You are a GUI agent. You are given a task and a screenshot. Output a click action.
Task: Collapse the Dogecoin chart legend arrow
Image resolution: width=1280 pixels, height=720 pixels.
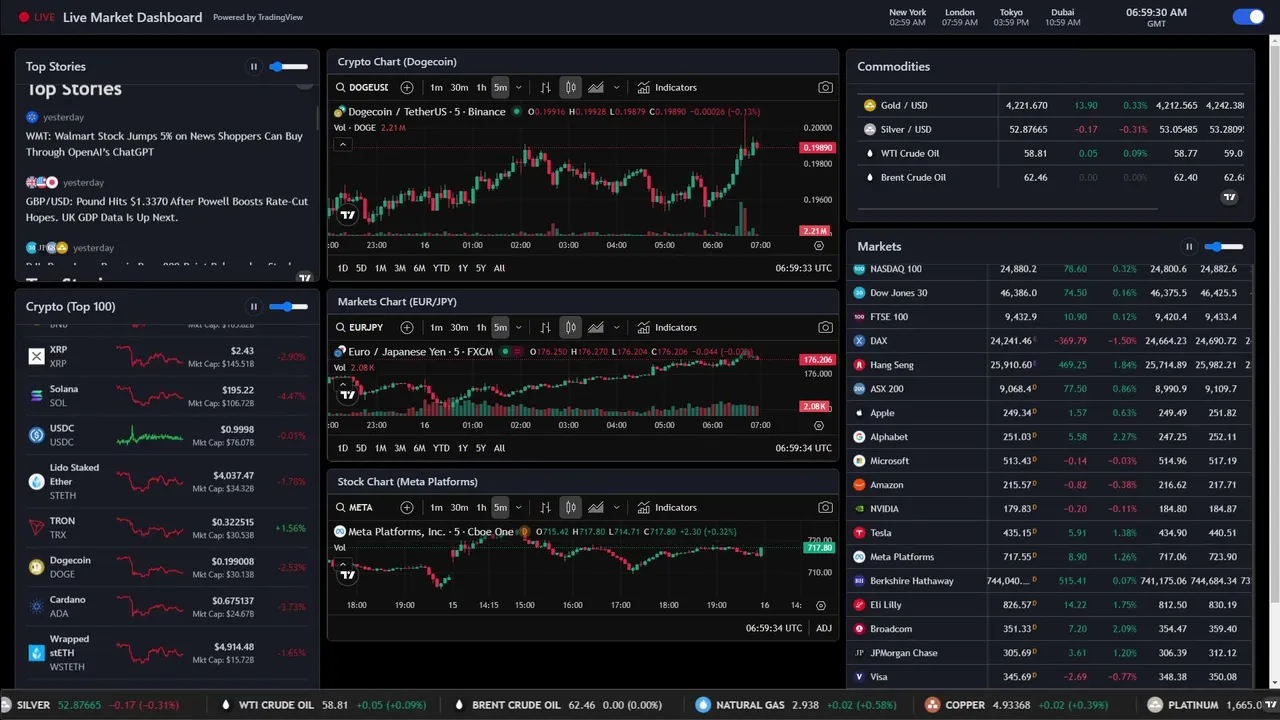click(342, 145)
